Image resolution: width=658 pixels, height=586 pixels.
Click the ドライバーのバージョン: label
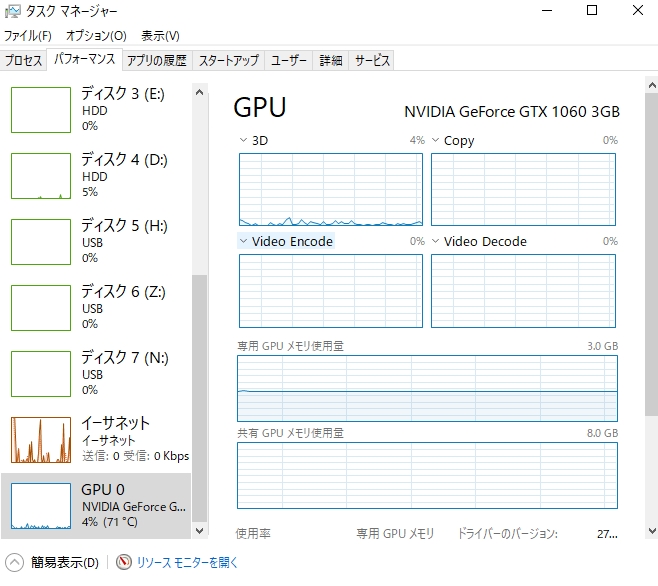507,534
